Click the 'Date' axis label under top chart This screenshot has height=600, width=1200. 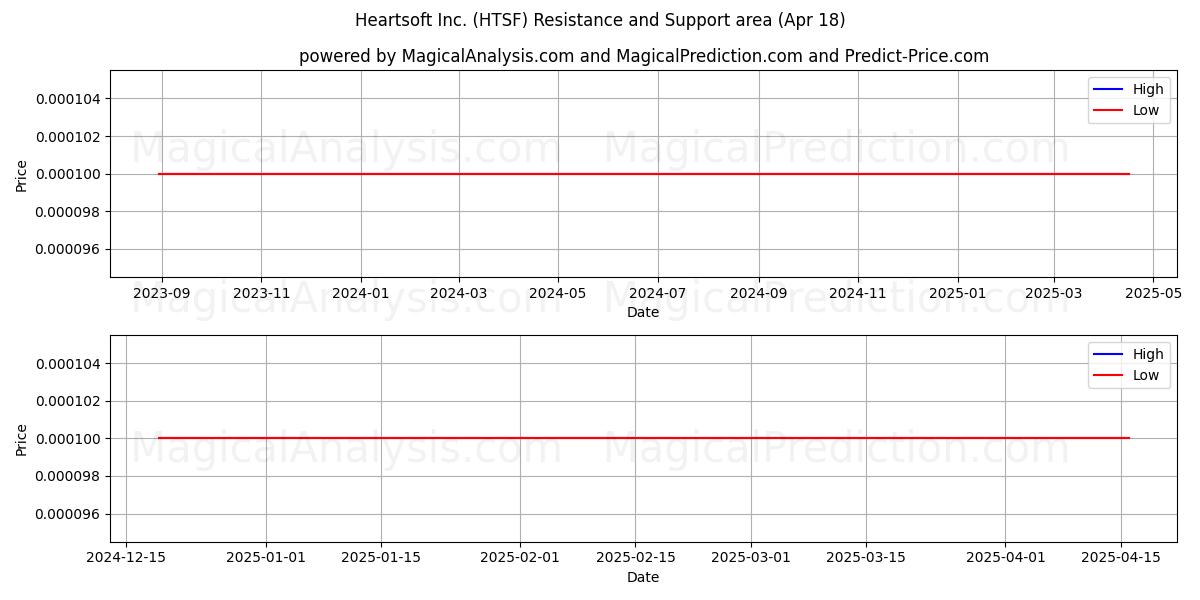point(643,312)
